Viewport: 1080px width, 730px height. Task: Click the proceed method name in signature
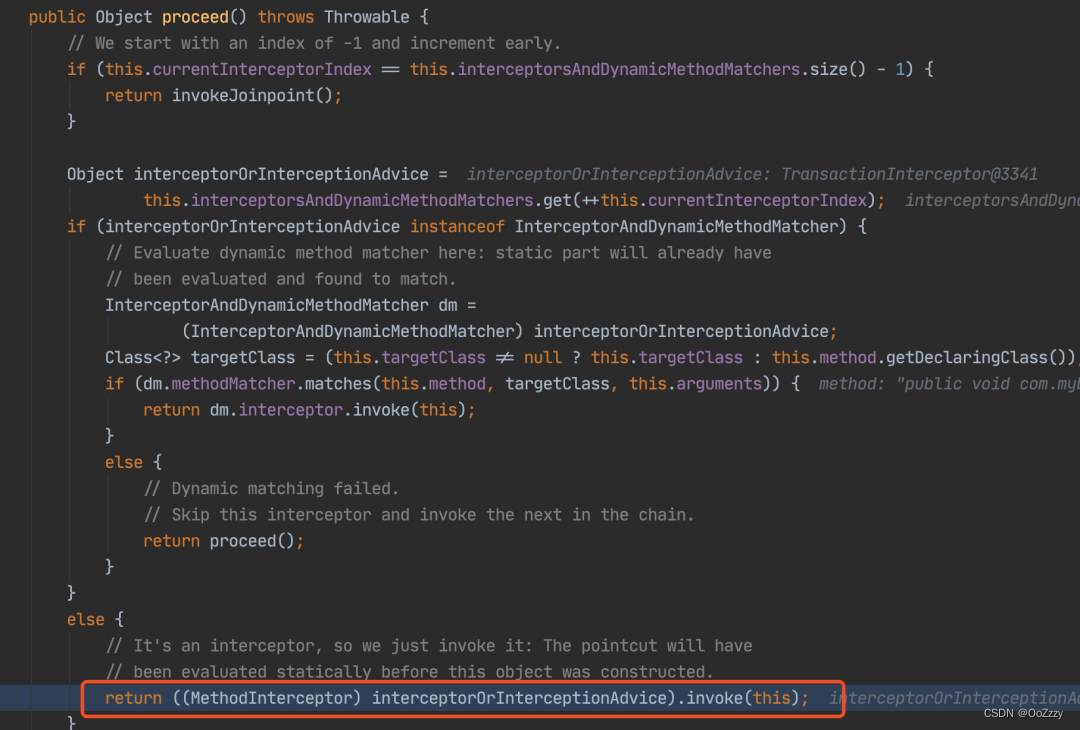point(195,17)
